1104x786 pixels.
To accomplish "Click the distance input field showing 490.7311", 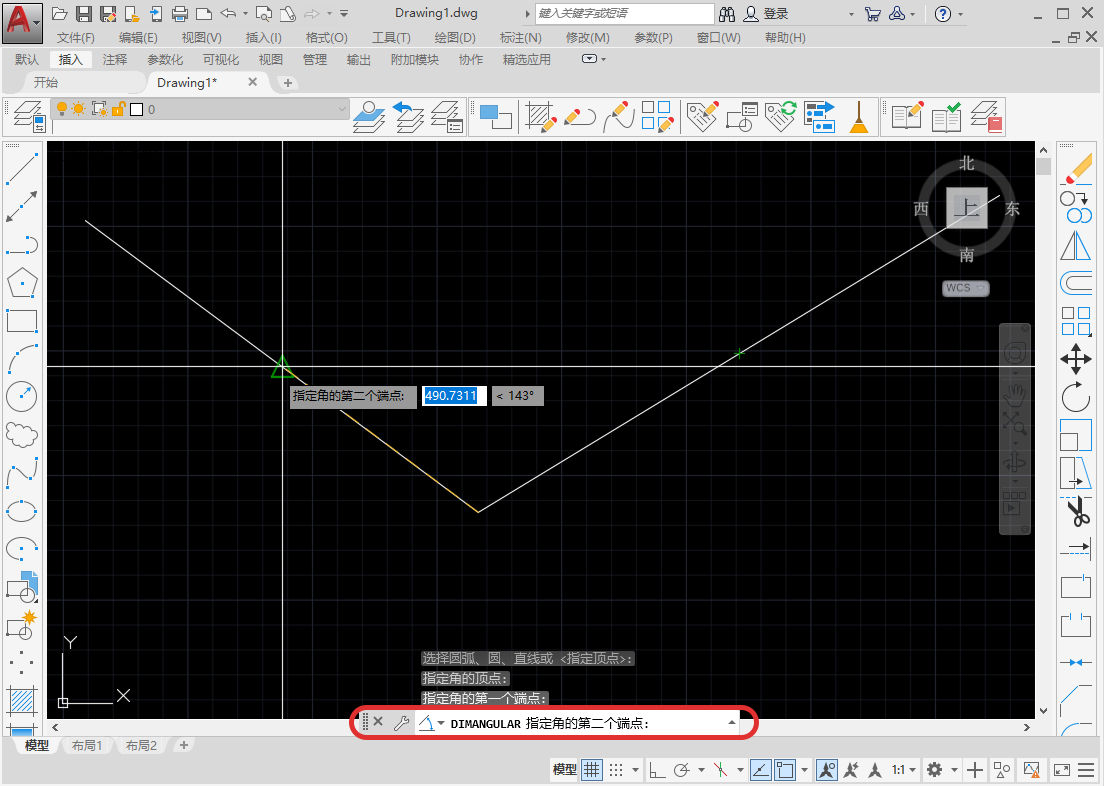I will [x=454, y=396].
